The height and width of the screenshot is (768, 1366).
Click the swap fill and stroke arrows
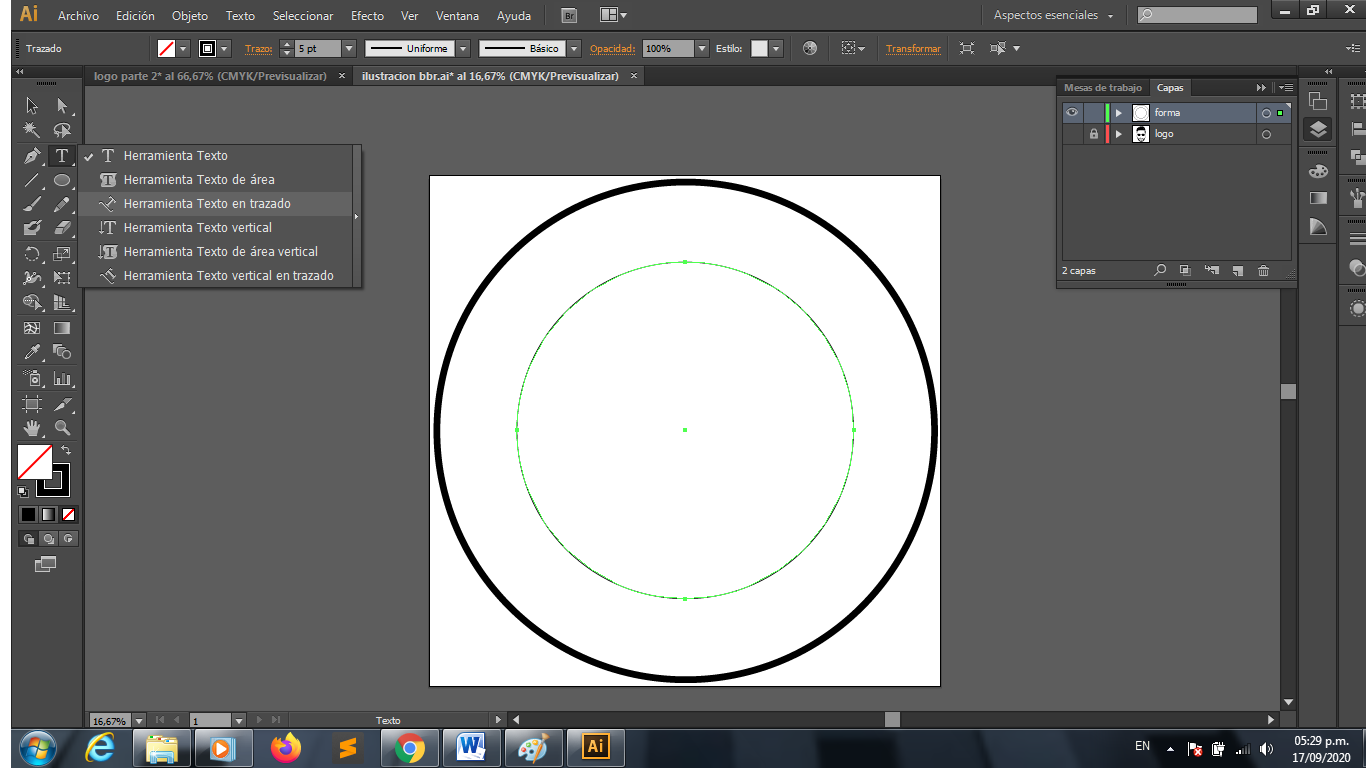click(66, 451)
